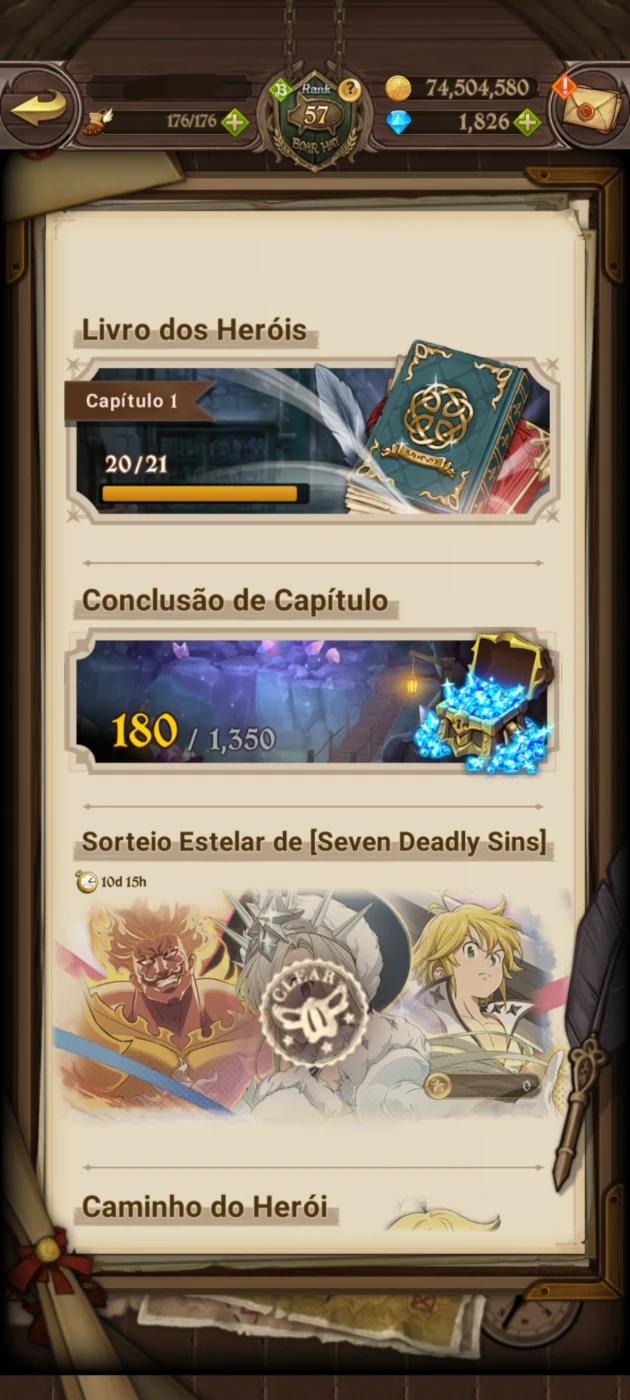630x1400 pixels.
Task: Tap the red alert notification badge
Action: pyautogui.click(x=564, y=86)
